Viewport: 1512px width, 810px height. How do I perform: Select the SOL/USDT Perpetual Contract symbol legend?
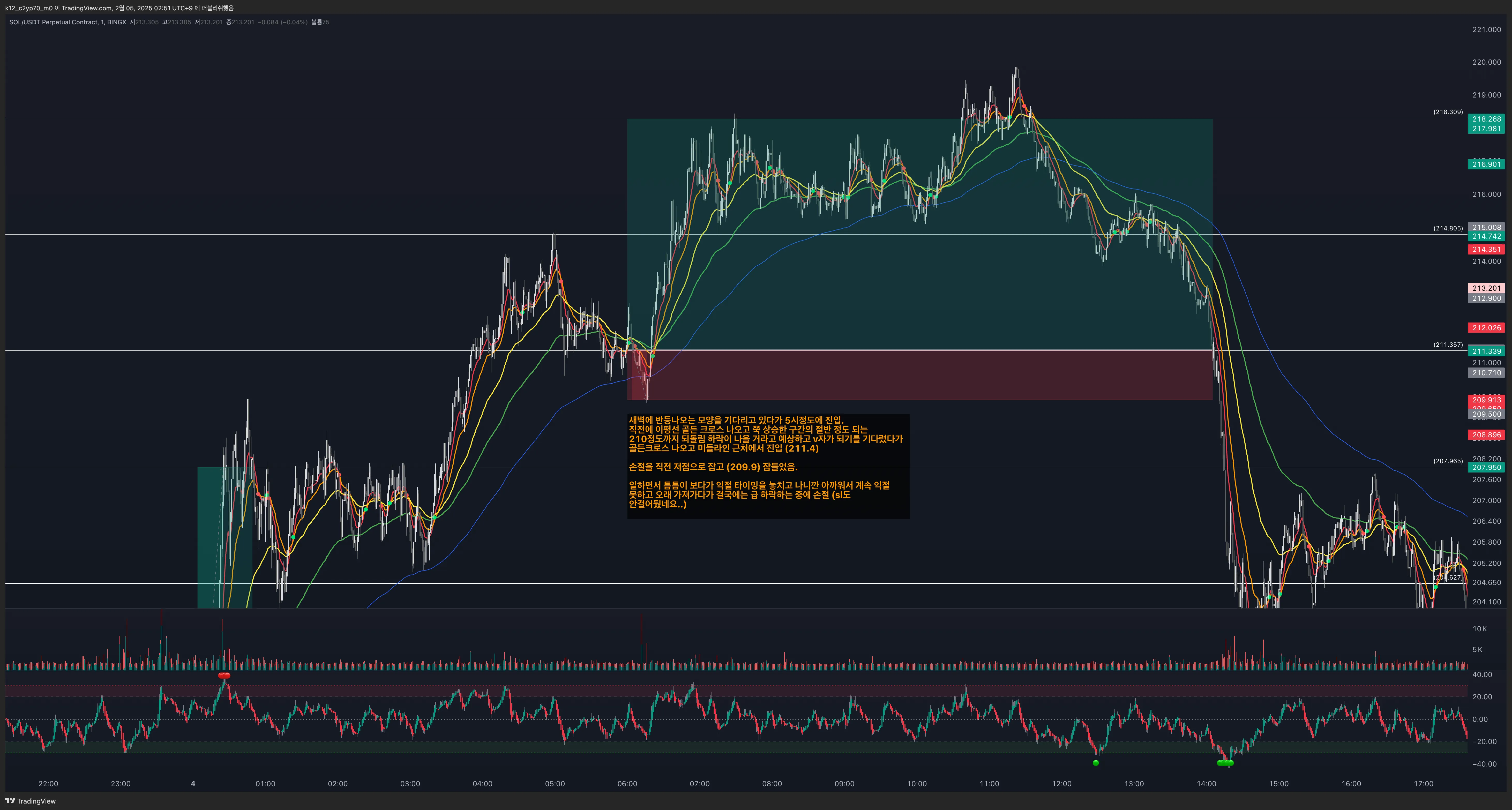(x=68, y=22)
